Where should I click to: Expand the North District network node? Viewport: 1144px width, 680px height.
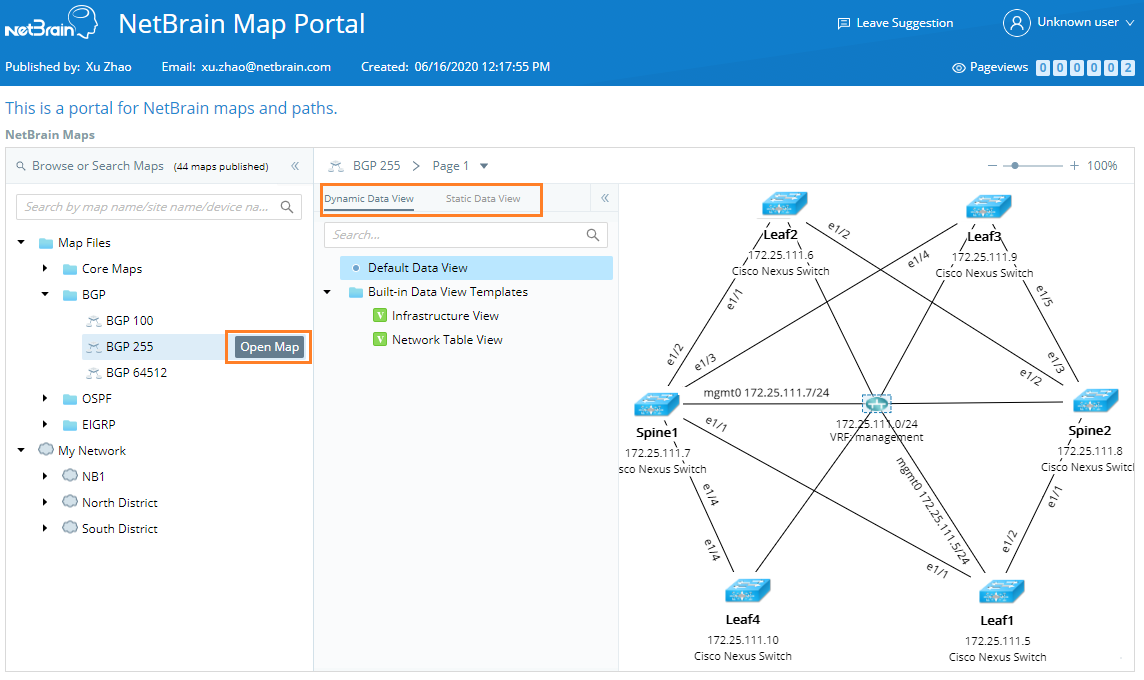(x=44, y=502)
